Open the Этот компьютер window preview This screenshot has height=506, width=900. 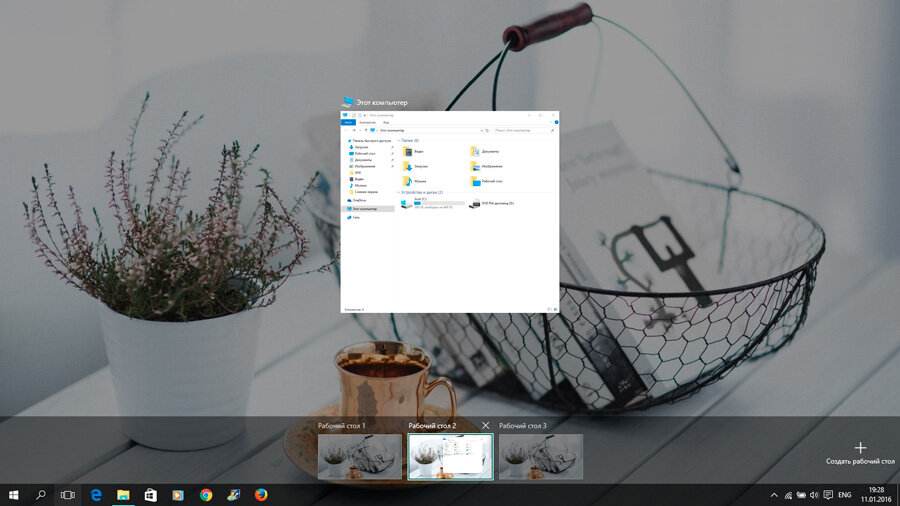coord(449,212)
